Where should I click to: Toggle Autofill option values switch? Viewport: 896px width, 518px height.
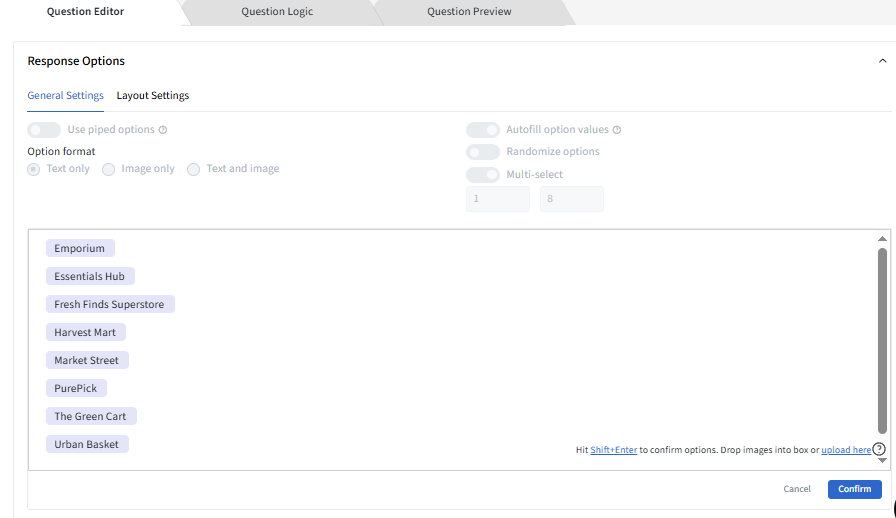pyautogui.click(x=483, y=130)
